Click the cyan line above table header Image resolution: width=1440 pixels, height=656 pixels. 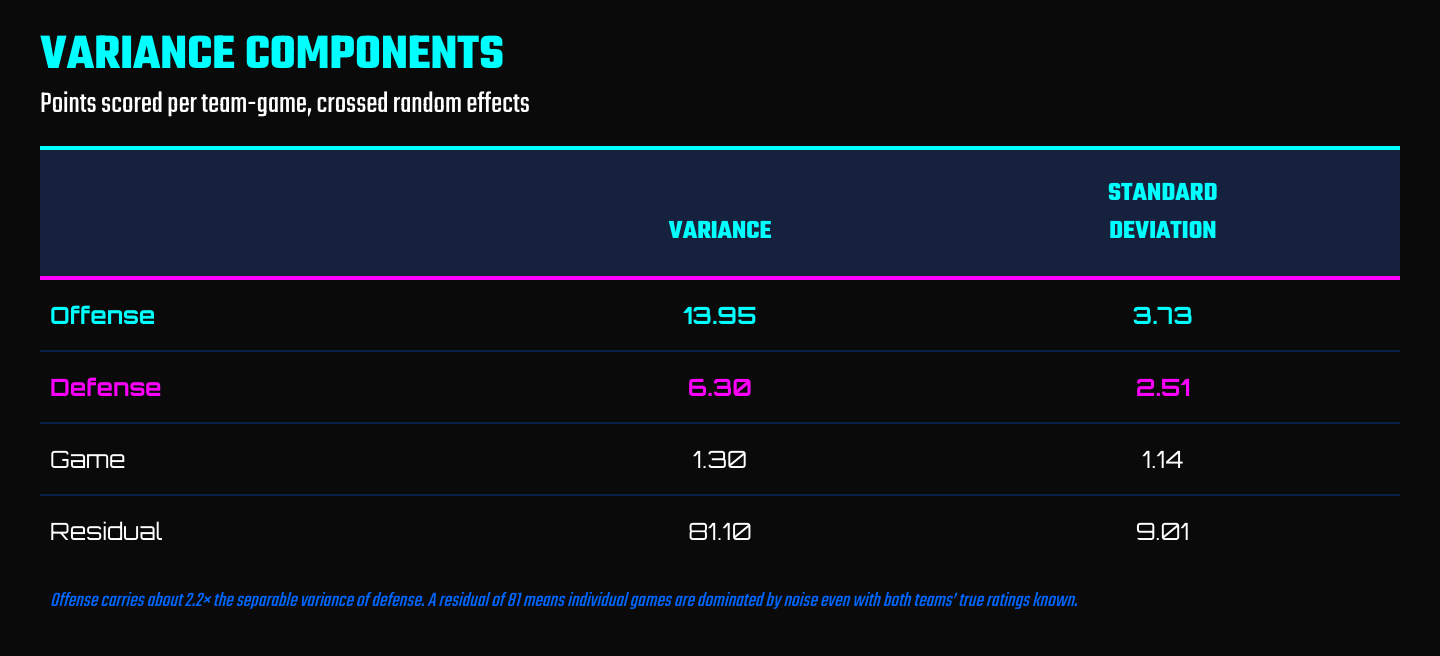720,148
